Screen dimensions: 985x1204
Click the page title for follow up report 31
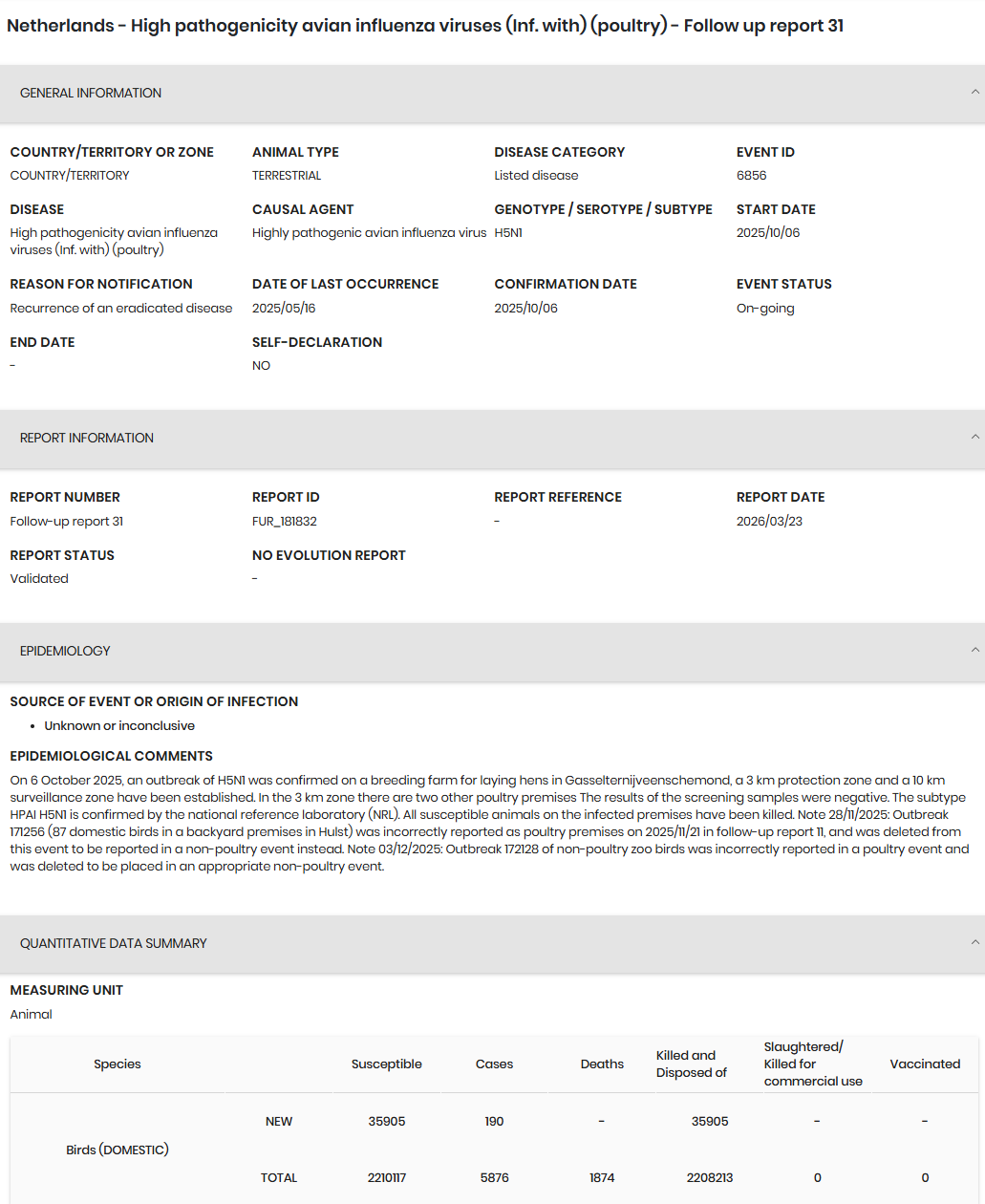(x=425, y=26)
